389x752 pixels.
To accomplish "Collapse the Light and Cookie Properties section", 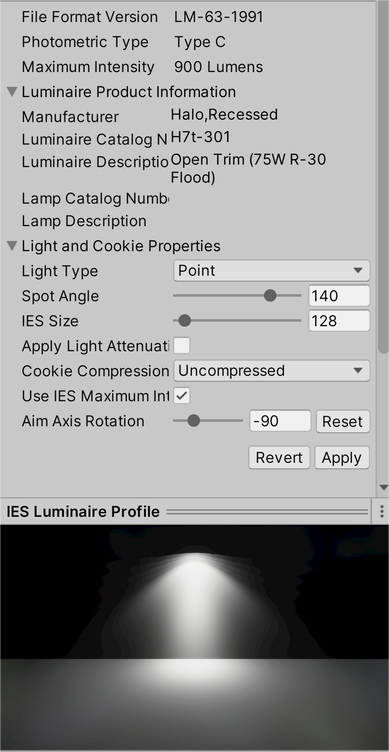I will coord(12,246).
